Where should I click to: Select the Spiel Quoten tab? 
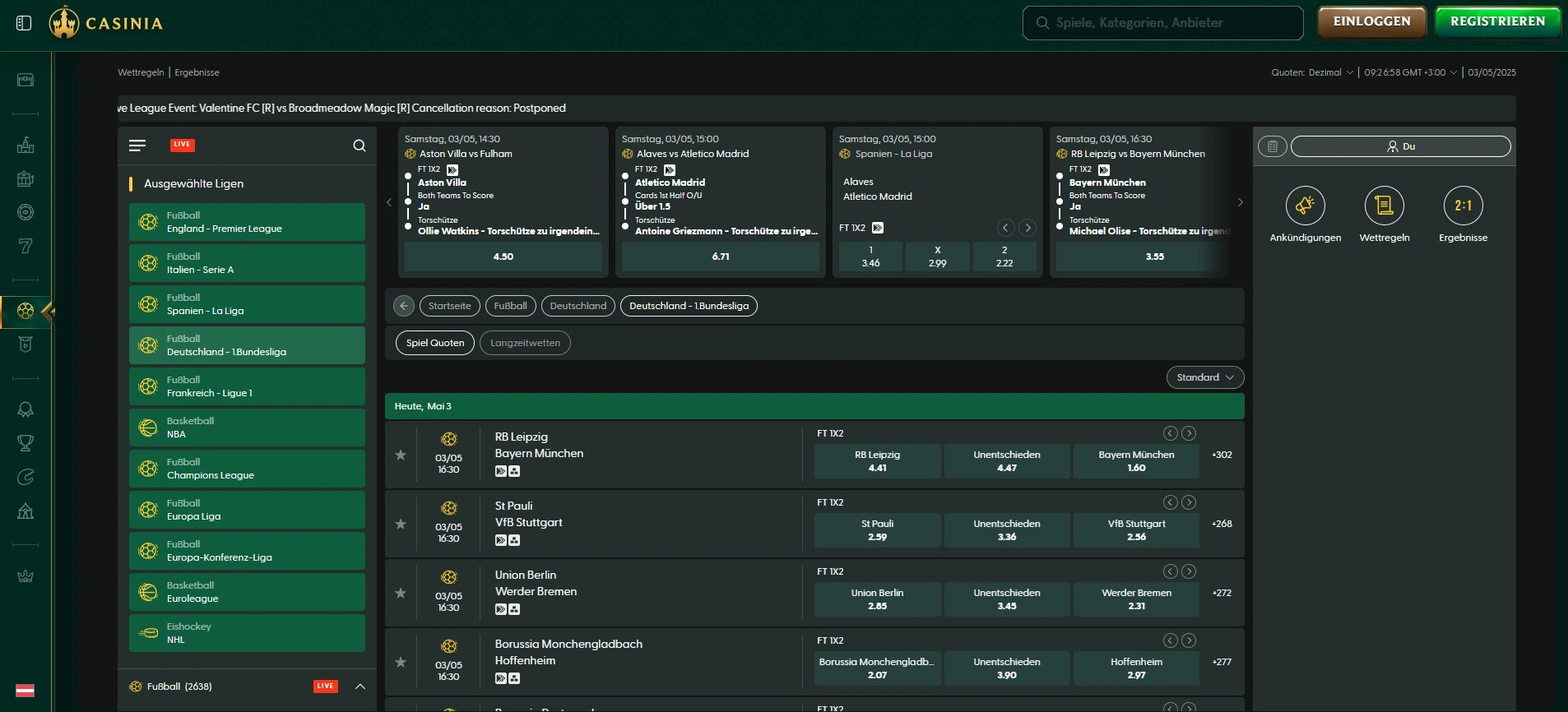[x=435, y=343]
